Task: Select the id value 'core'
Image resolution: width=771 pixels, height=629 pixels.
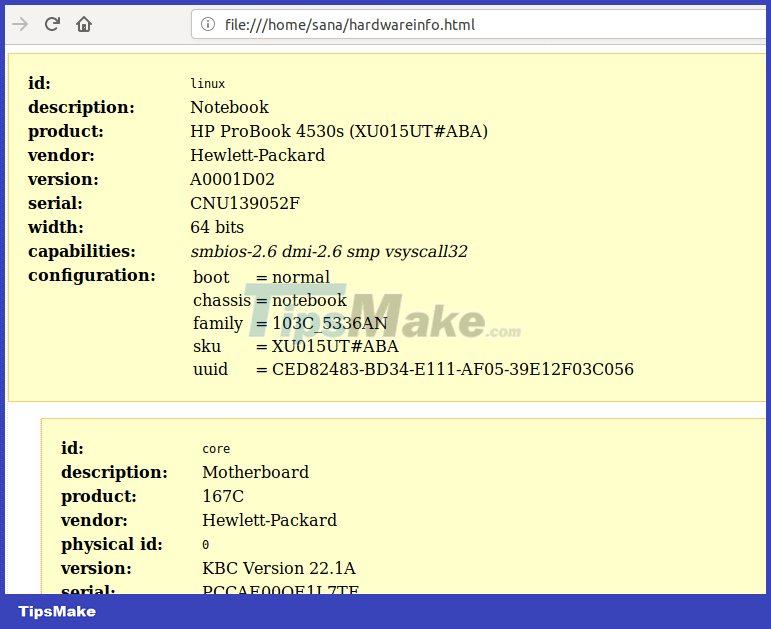Action: point(216,449)
